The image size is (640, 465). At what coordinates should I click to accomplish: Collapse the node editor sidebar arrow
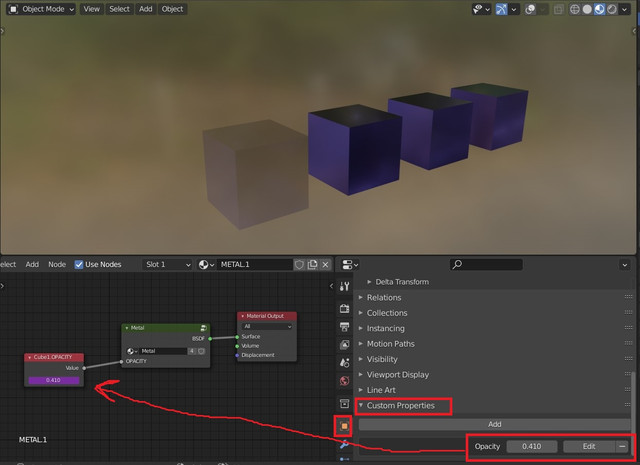[x=331, y=286]
